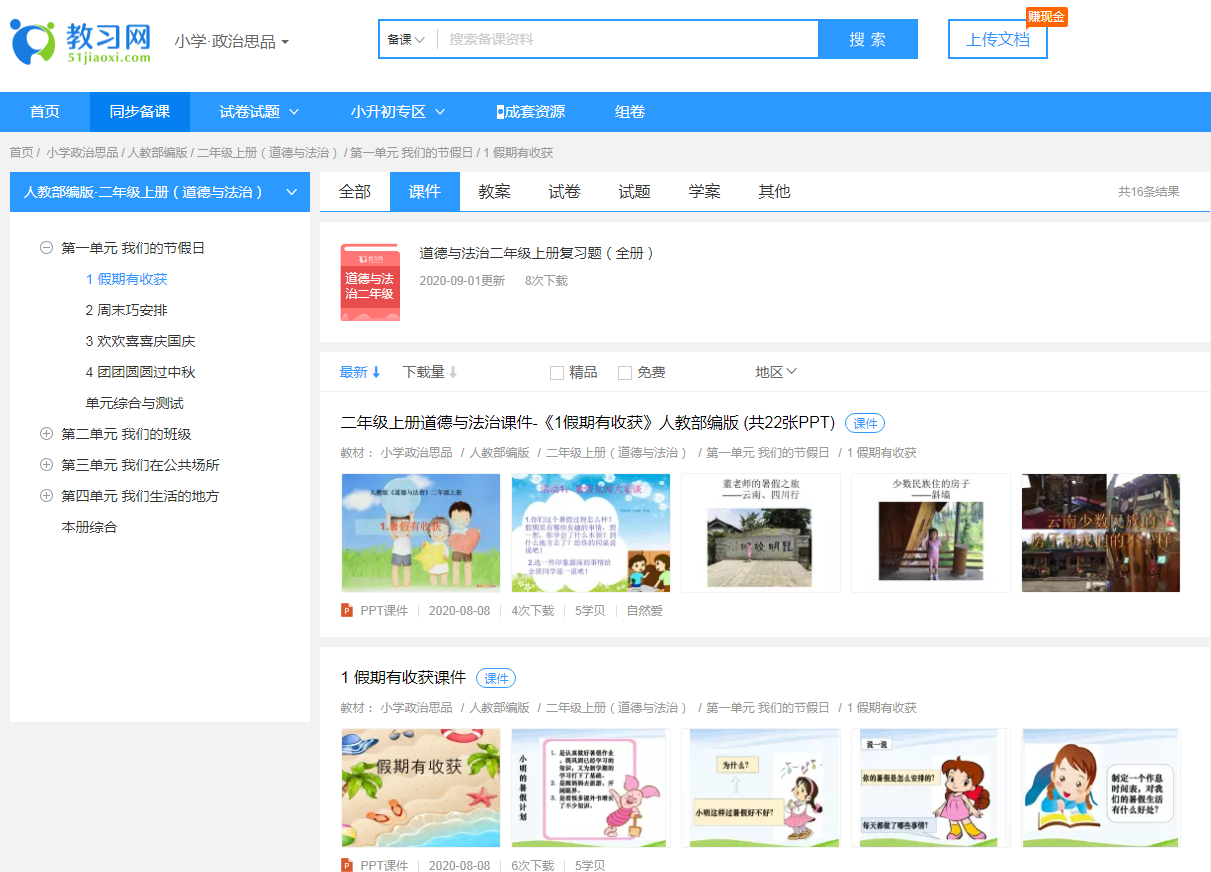Click breadcrumb 小学政治思品
Viewport: 1211px width, 872px height.
[x=82, y=153]
